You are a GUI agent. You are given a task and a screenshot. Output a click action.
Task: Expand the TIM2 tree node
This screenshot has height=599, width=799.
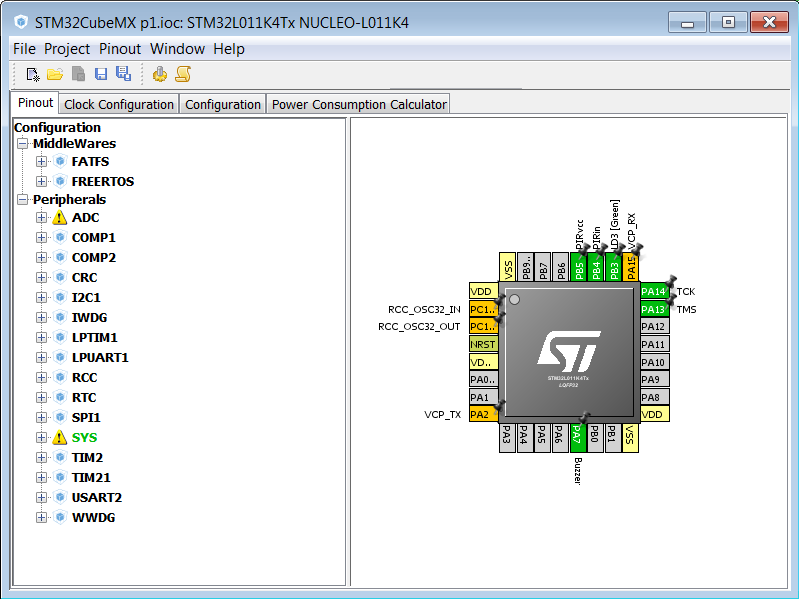click(x=41, y=457)
